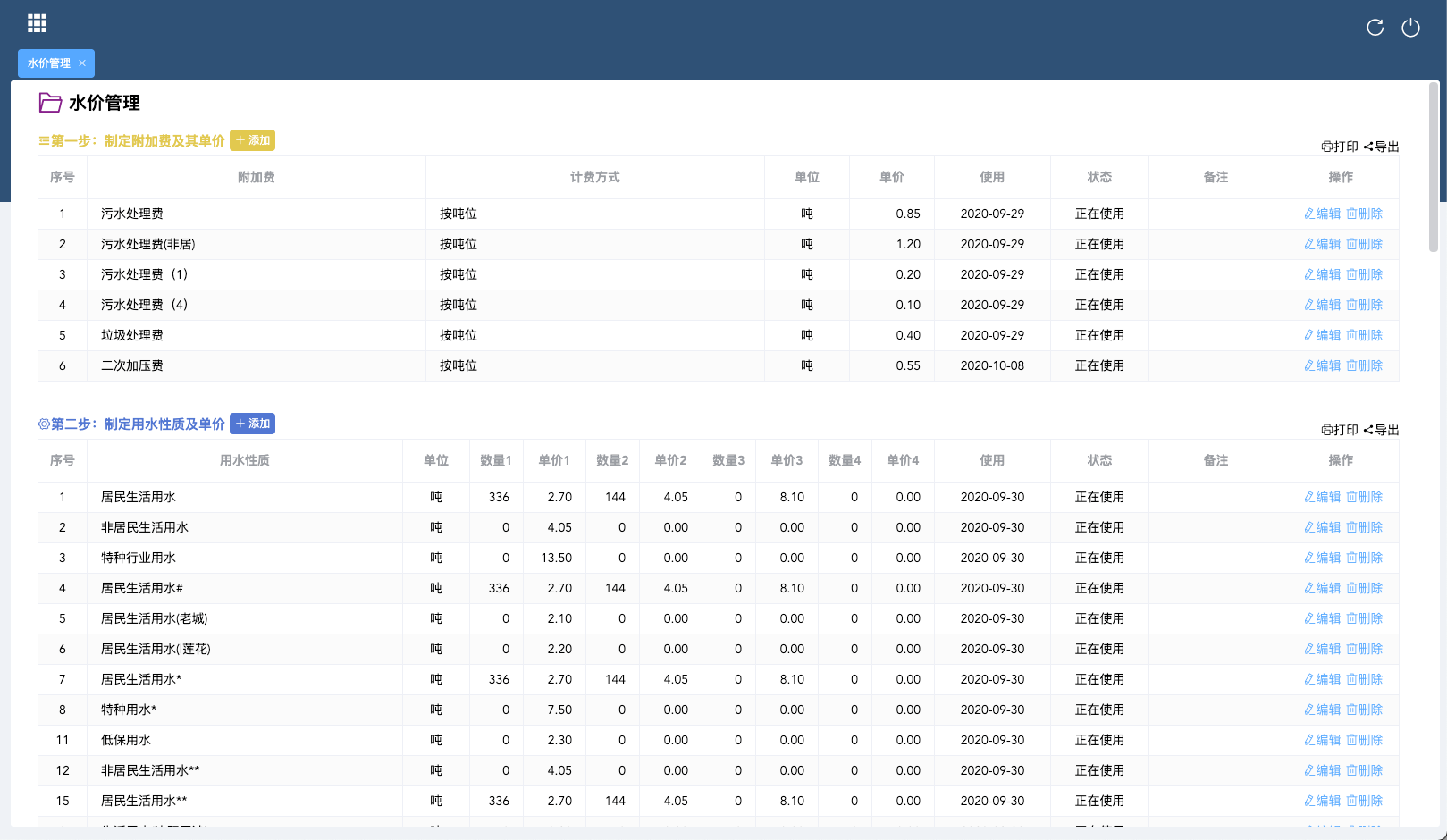The height and width of the screenshot is (840, 1447).
Task: Close the 水价管理 tab
Action: pos(82,63)
